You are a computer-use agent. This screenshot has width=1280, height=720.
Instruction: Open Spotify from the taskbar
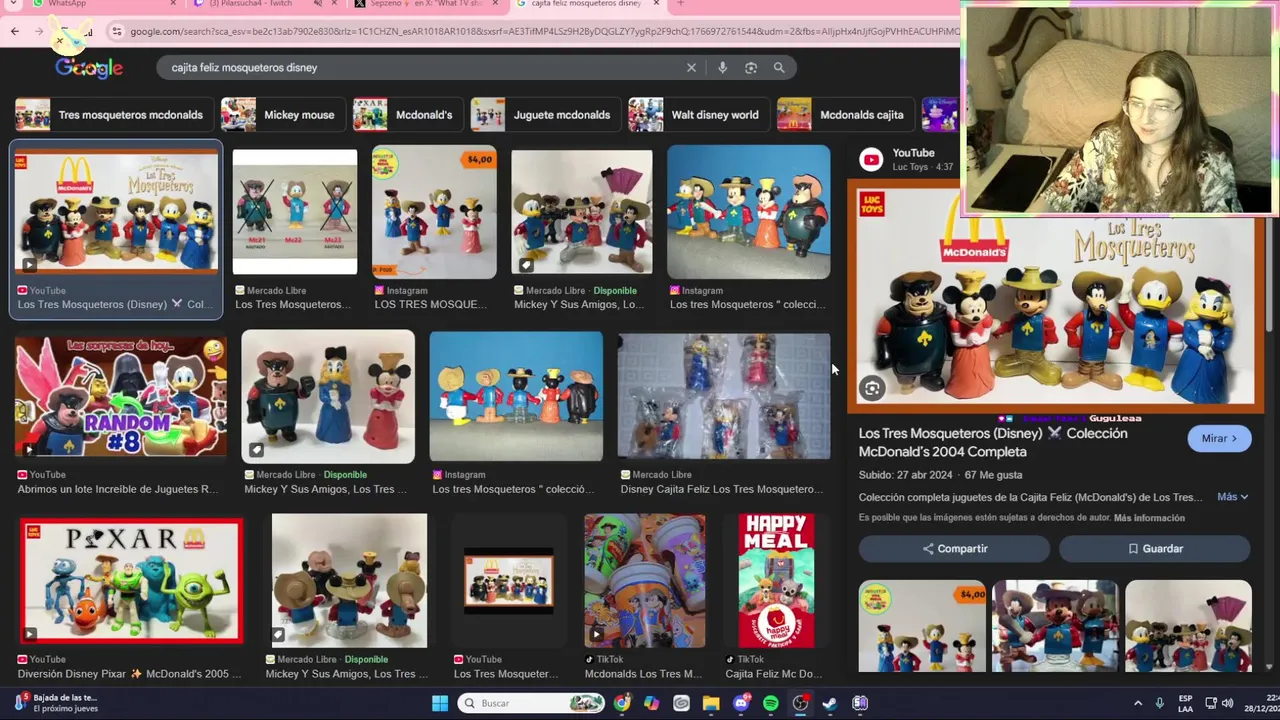click(771, 703)
